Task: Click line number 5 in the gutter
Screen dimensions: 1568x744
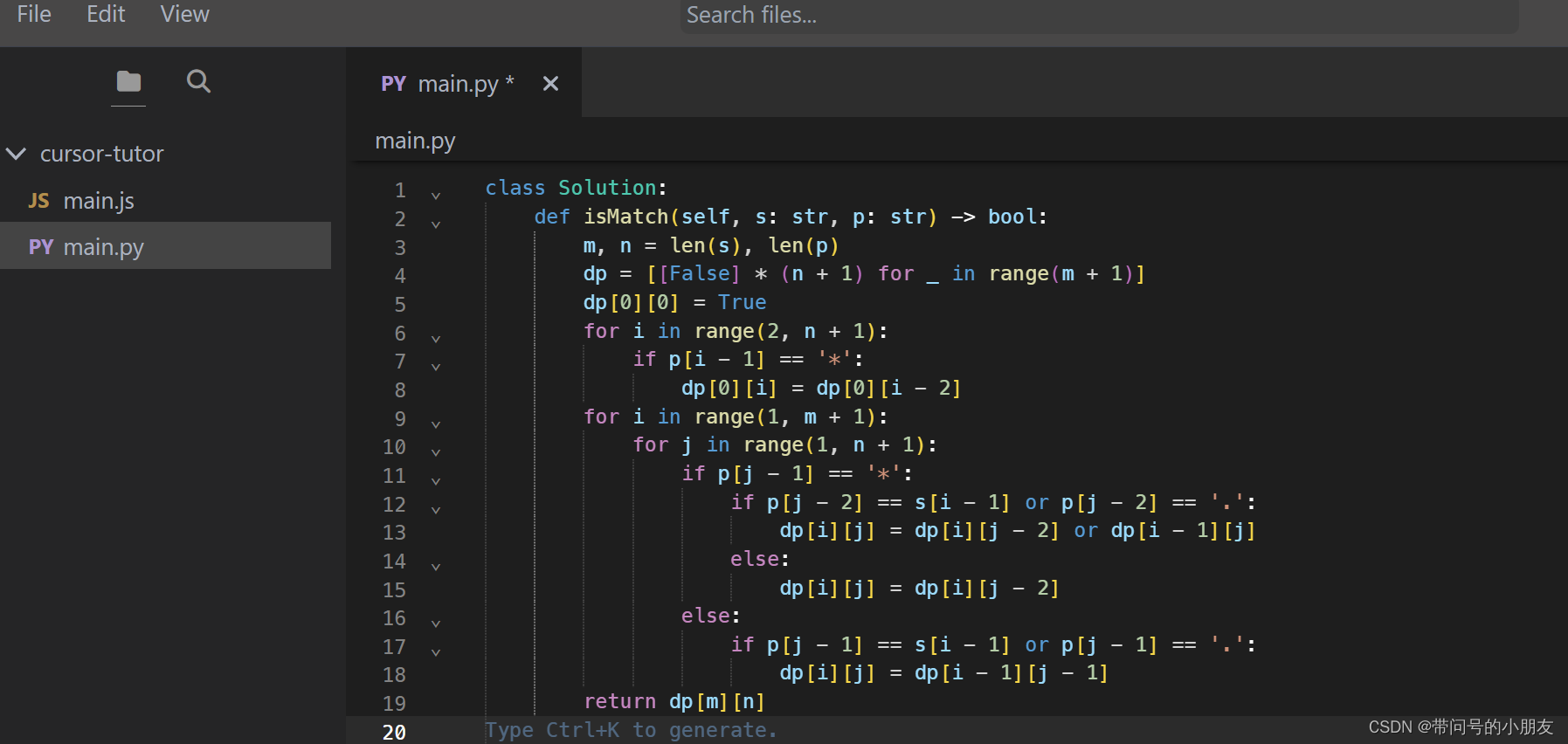Action: click(400, 305)
